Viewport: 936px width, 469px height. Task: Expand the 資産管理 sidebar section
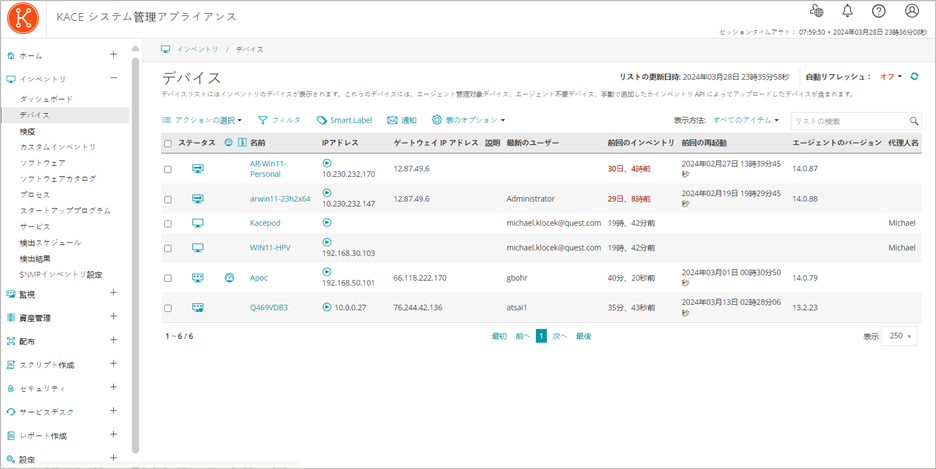coord(113,317)
